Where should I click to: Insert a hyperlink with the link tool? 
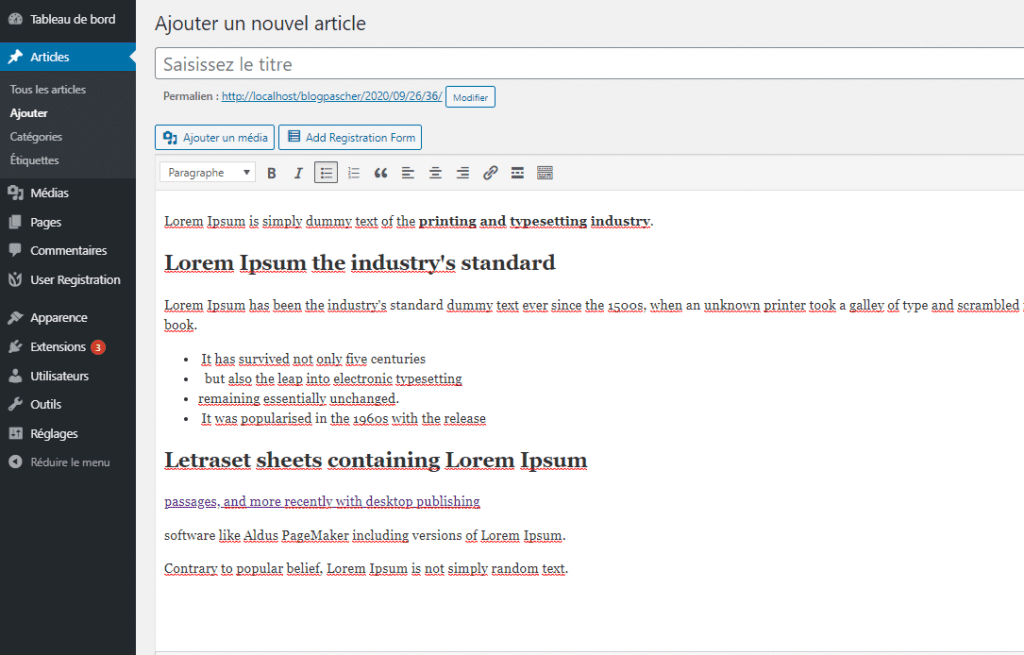coord(489,172)
